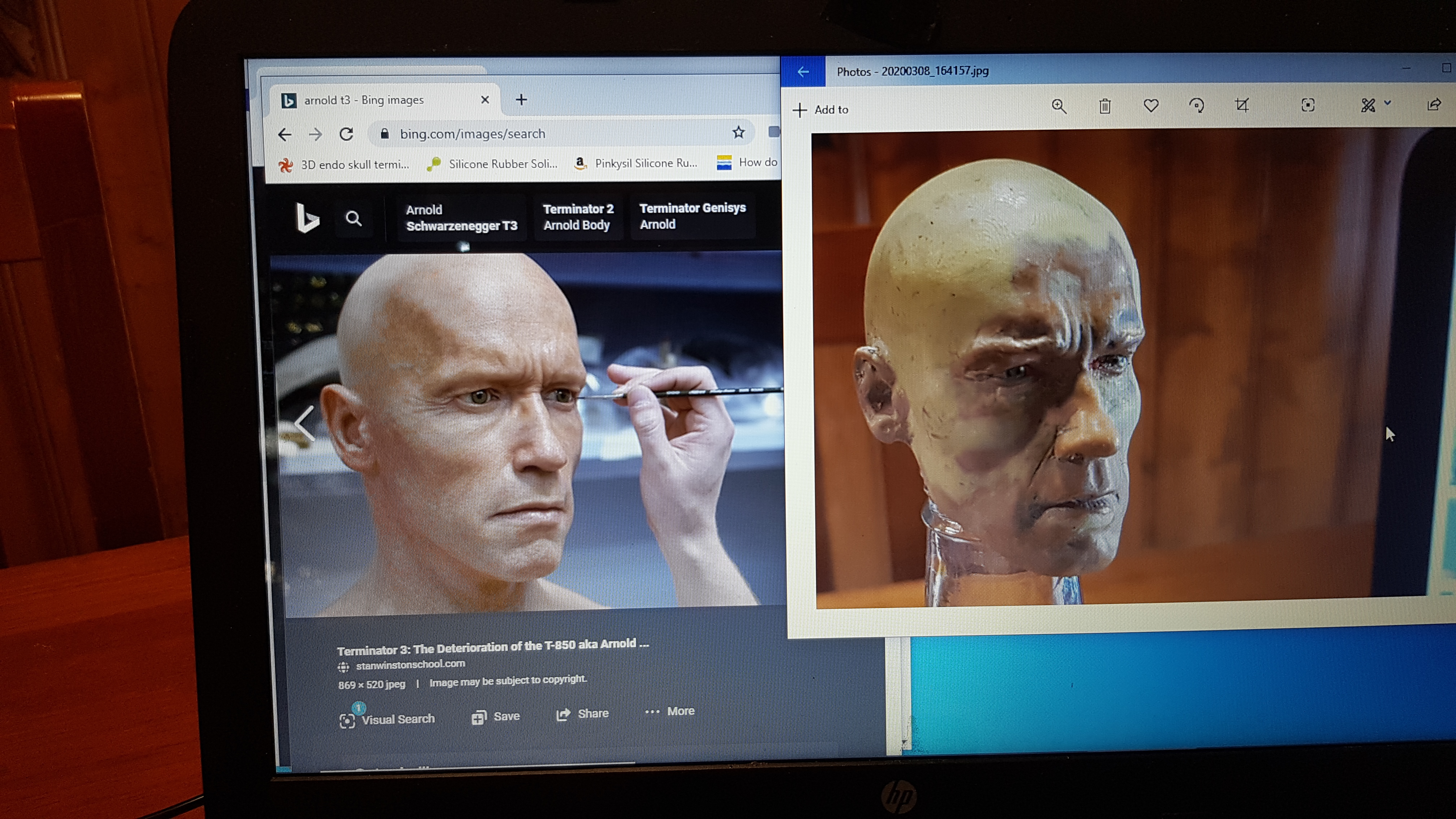Rotate the photo in Photos
Screen dimensions: 1456x819
coord(1197,106)
